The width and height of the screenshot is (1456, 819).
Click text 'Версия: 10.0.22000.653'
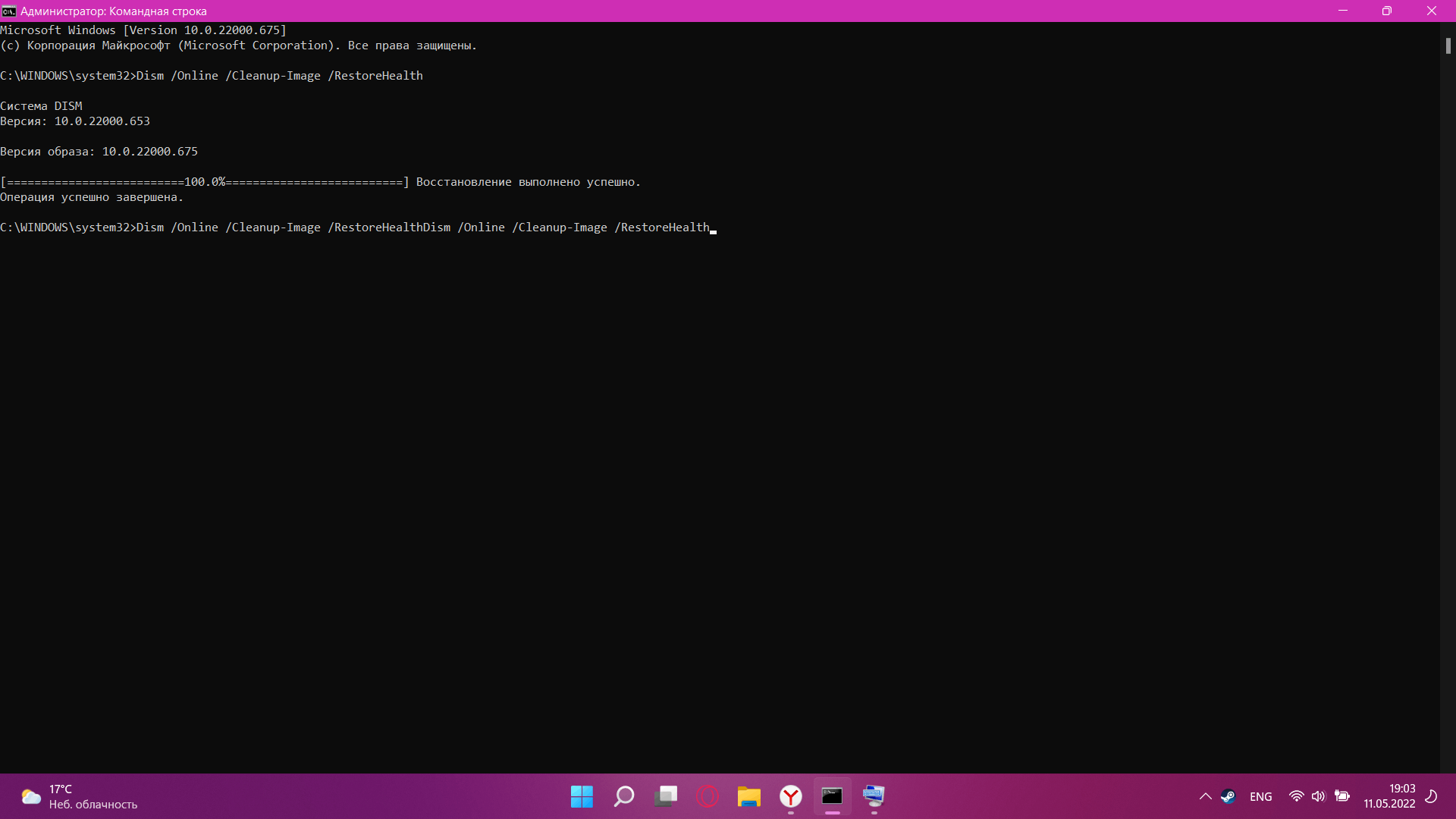click(x=75, y=121)
